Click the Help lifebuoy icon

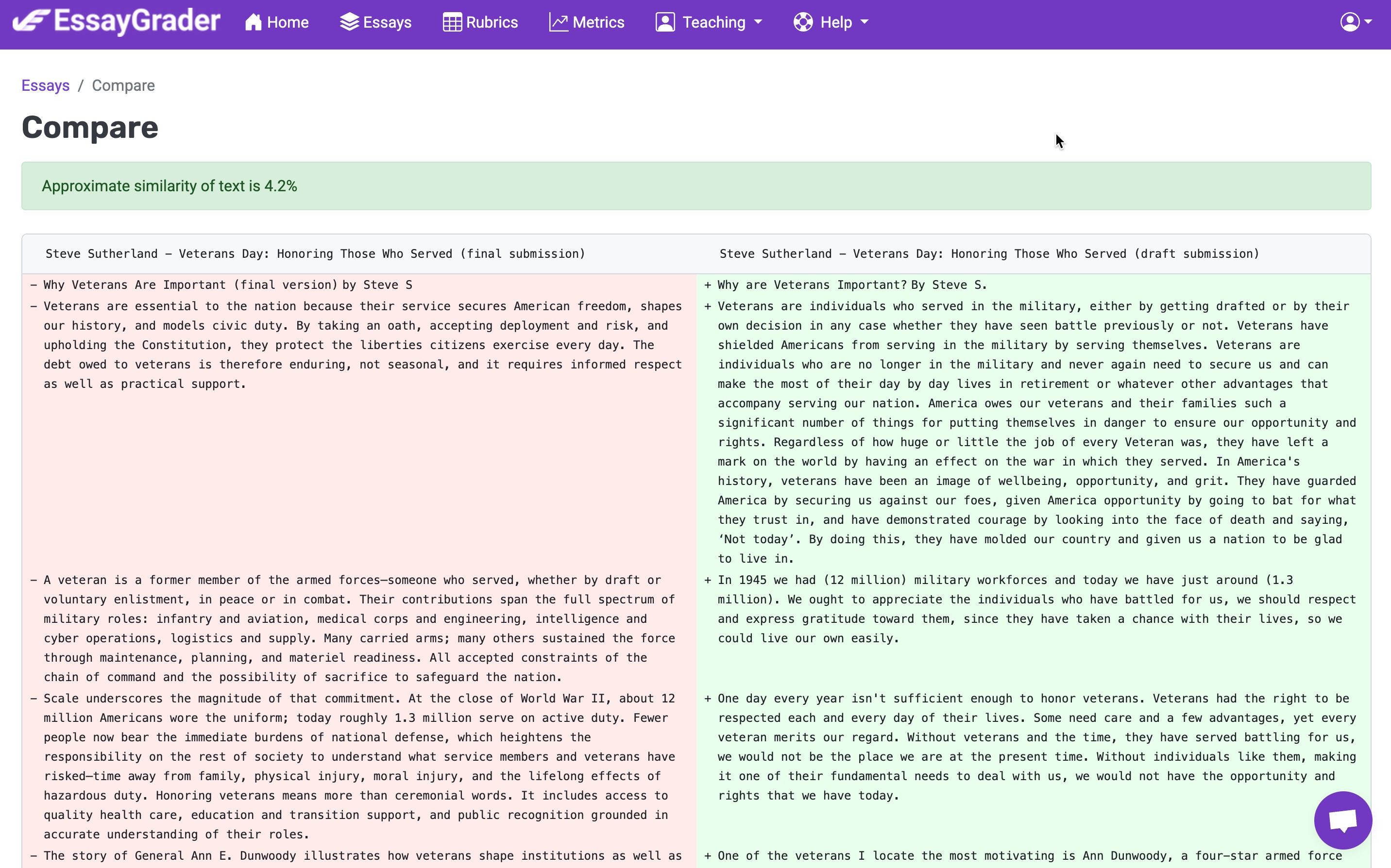coord(803,22)
